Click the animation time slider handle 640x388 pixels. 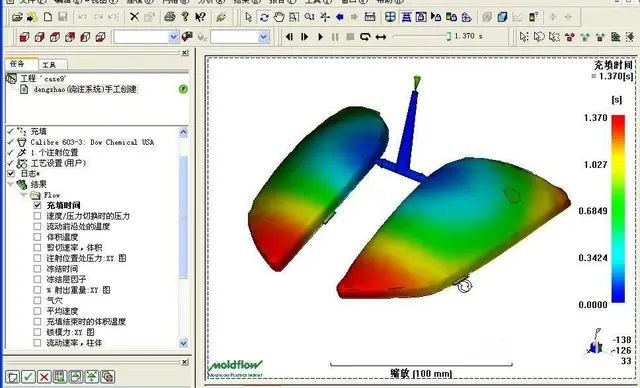[448, 36]
